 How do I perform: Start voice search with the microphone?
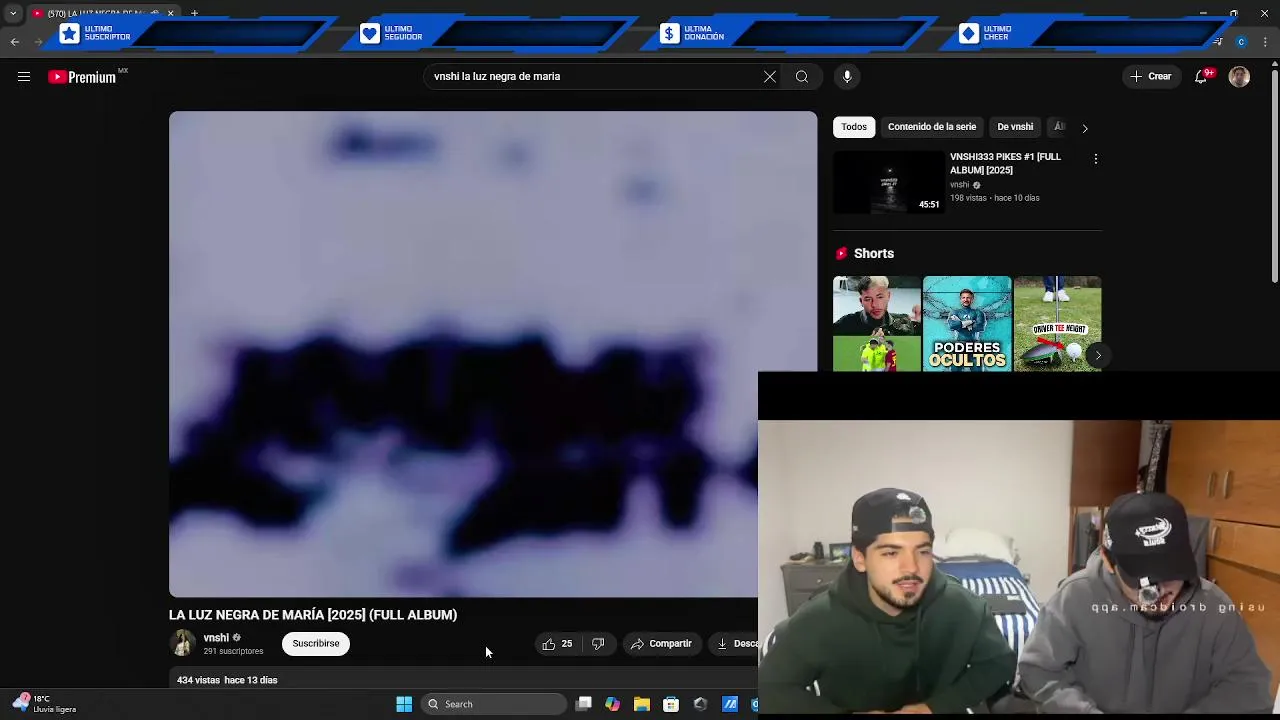(847, 77)
